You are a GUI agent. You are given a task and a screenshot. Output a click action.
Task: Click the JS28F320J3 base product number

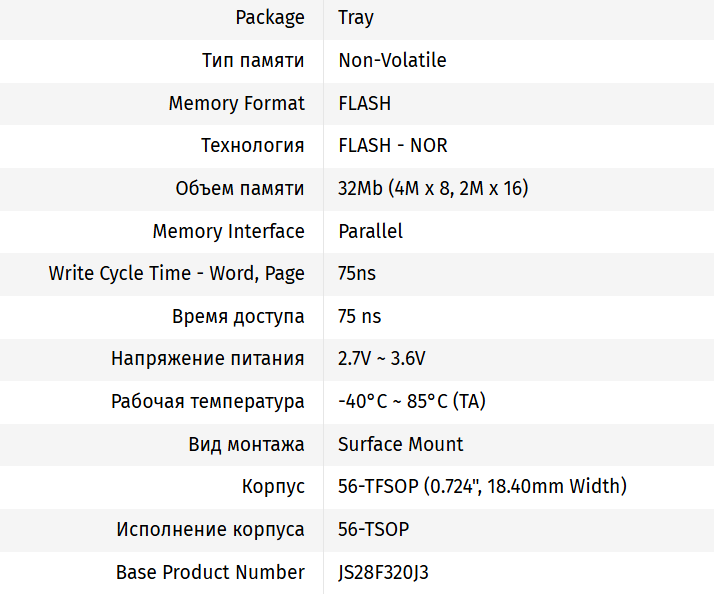[383, 572]
